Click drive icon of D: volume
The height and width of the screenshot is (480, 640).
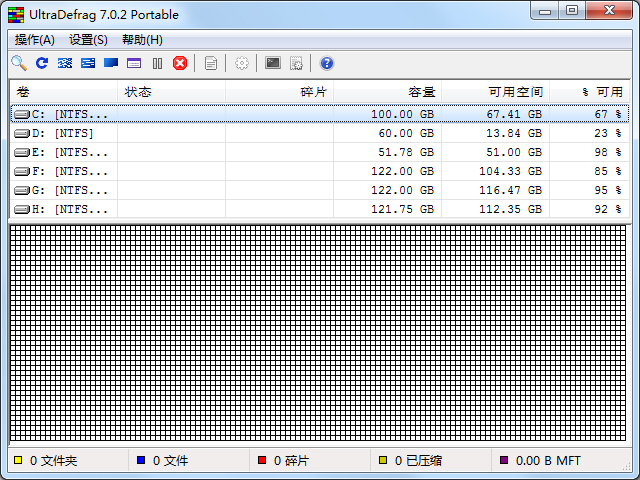tap(22, 133)
